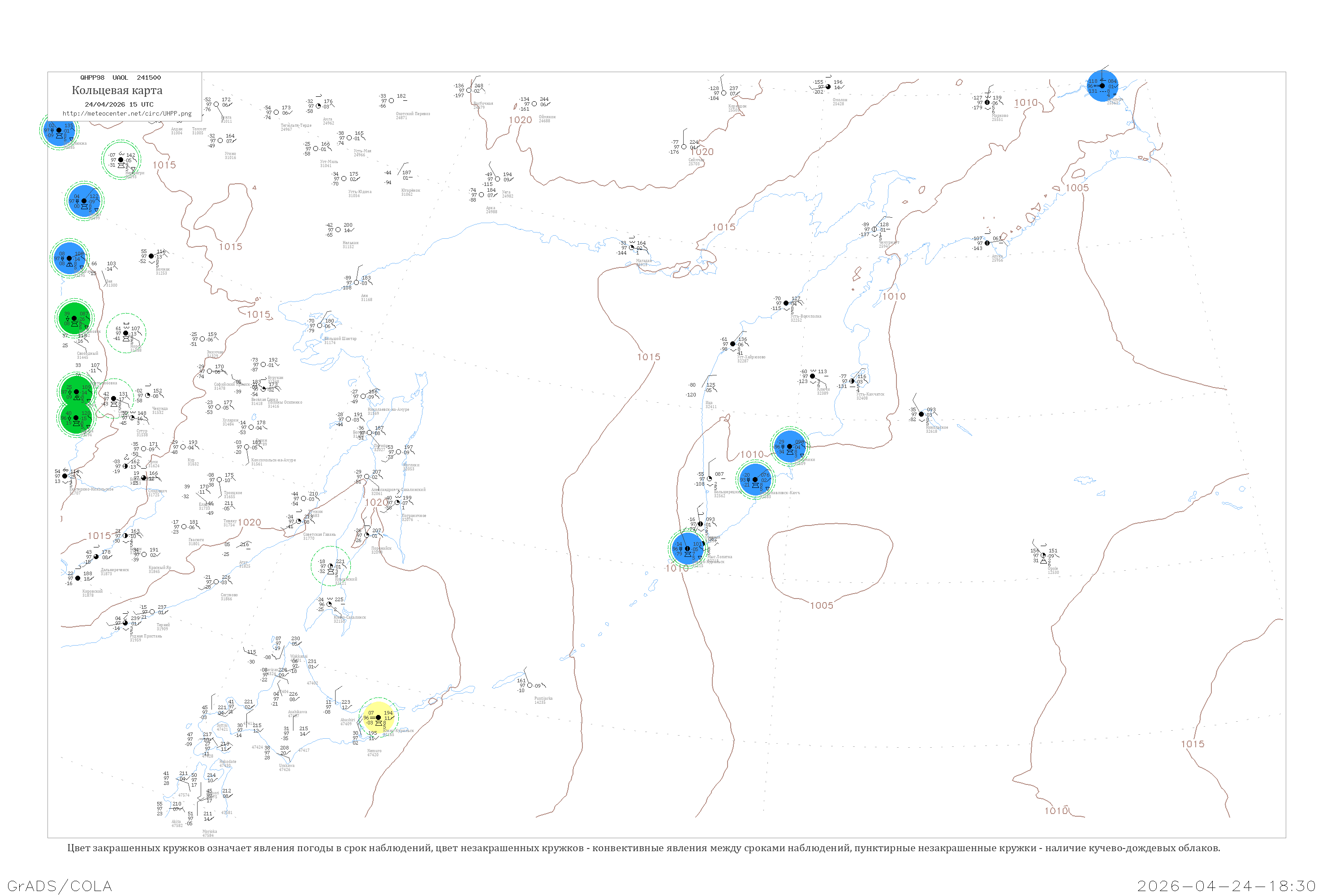
Task: Click the blue Semyachiki station circle
Action: pos(790,446)
